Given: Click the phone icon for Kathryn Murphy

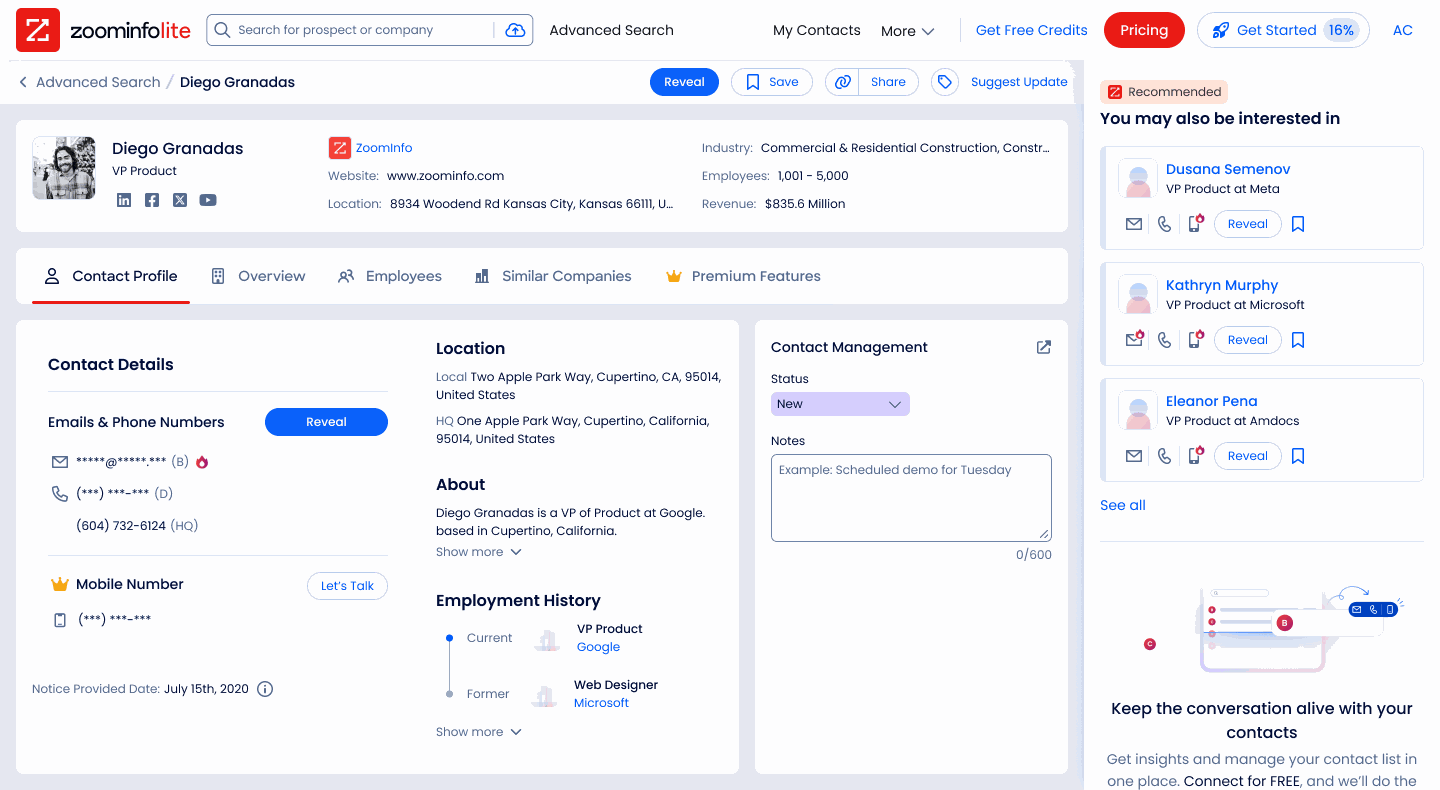Looking at the screenshot, I should [1164, 340].
